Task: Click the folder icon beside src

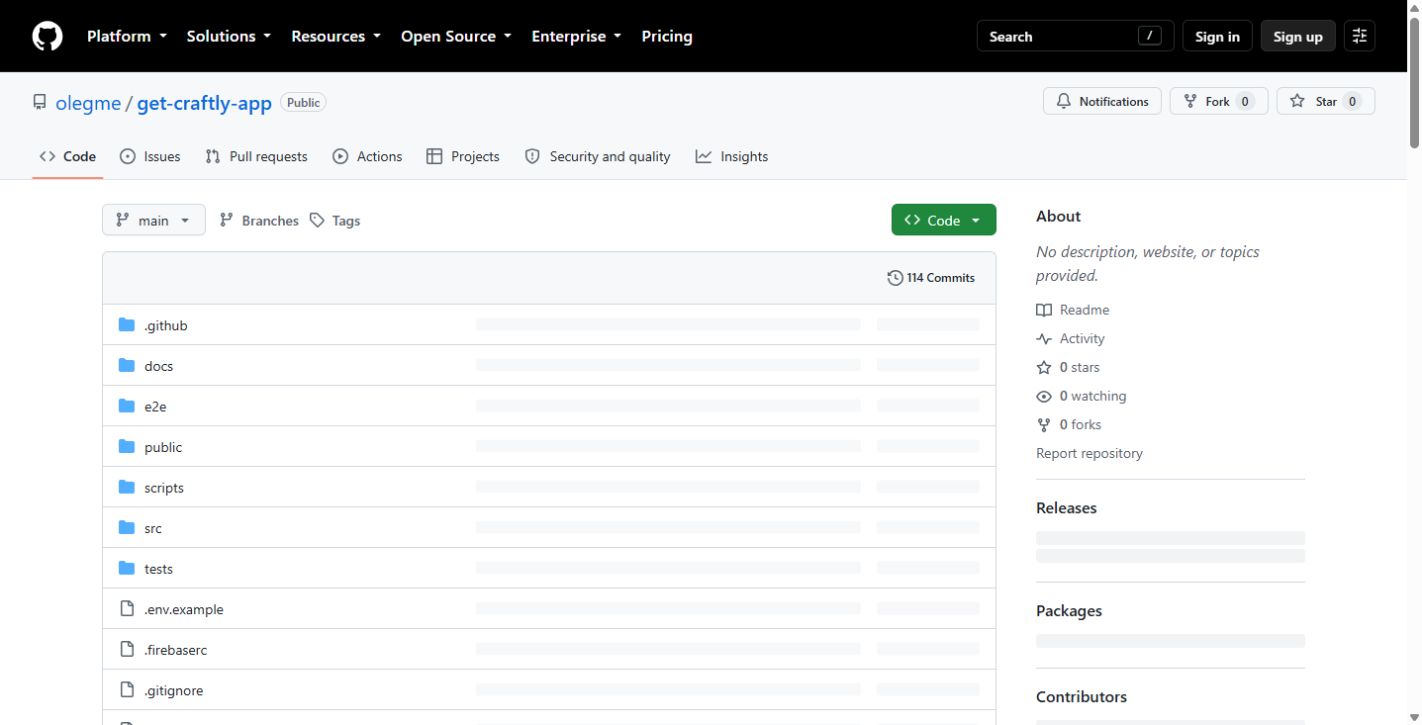Action: tap(127, 527)
